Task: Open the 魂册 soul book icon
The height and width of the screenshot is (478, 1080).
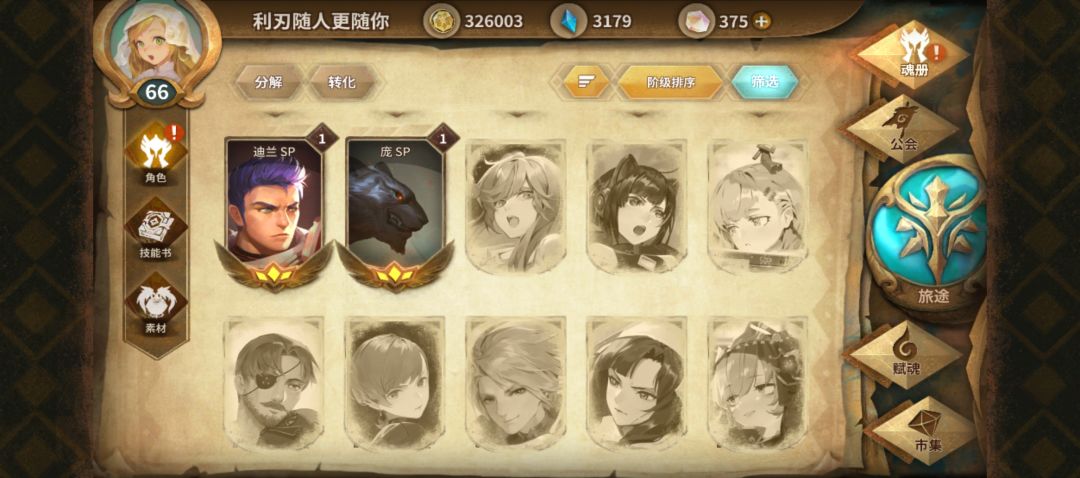Action: coord(911,54)
